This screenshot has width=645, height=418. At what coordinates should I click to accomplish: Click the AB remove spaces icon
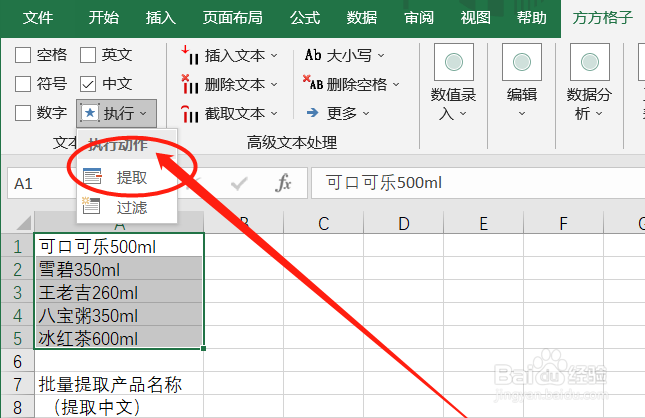(x=313, y=83)
